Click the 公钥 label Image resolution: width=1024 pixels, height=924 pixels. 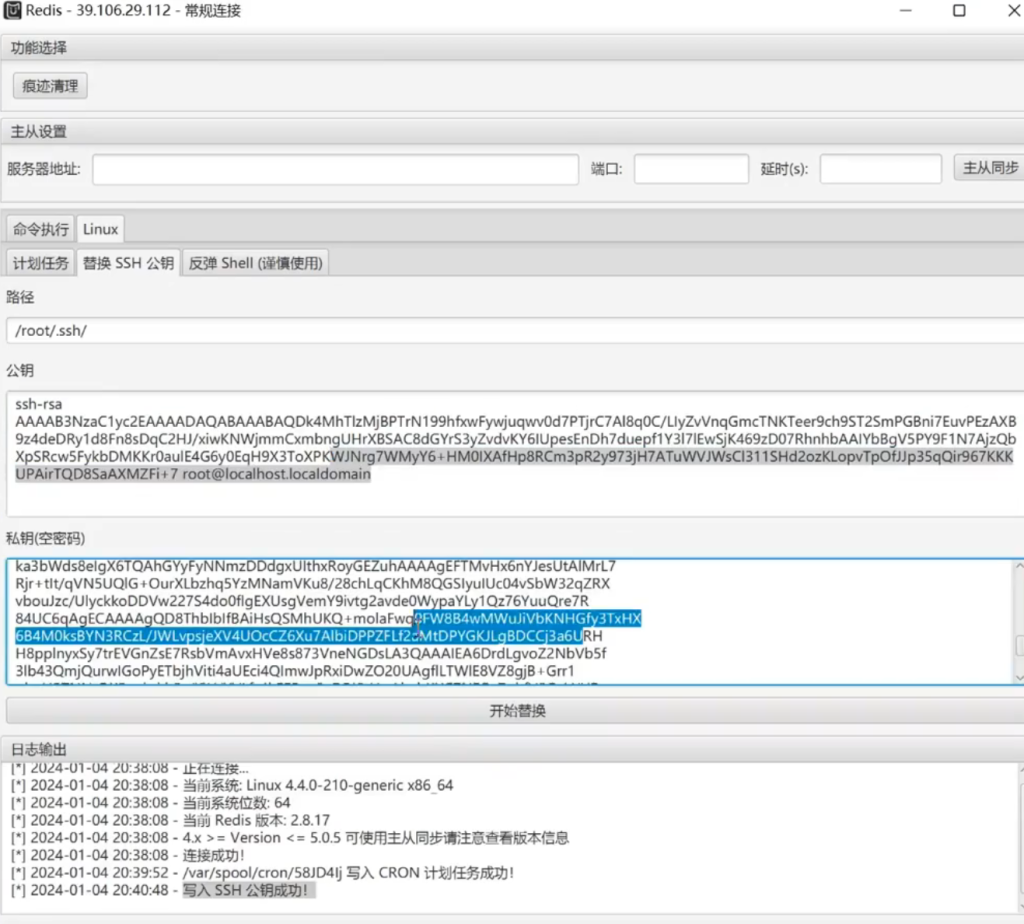pyautogui.click(x=20, y=371)
